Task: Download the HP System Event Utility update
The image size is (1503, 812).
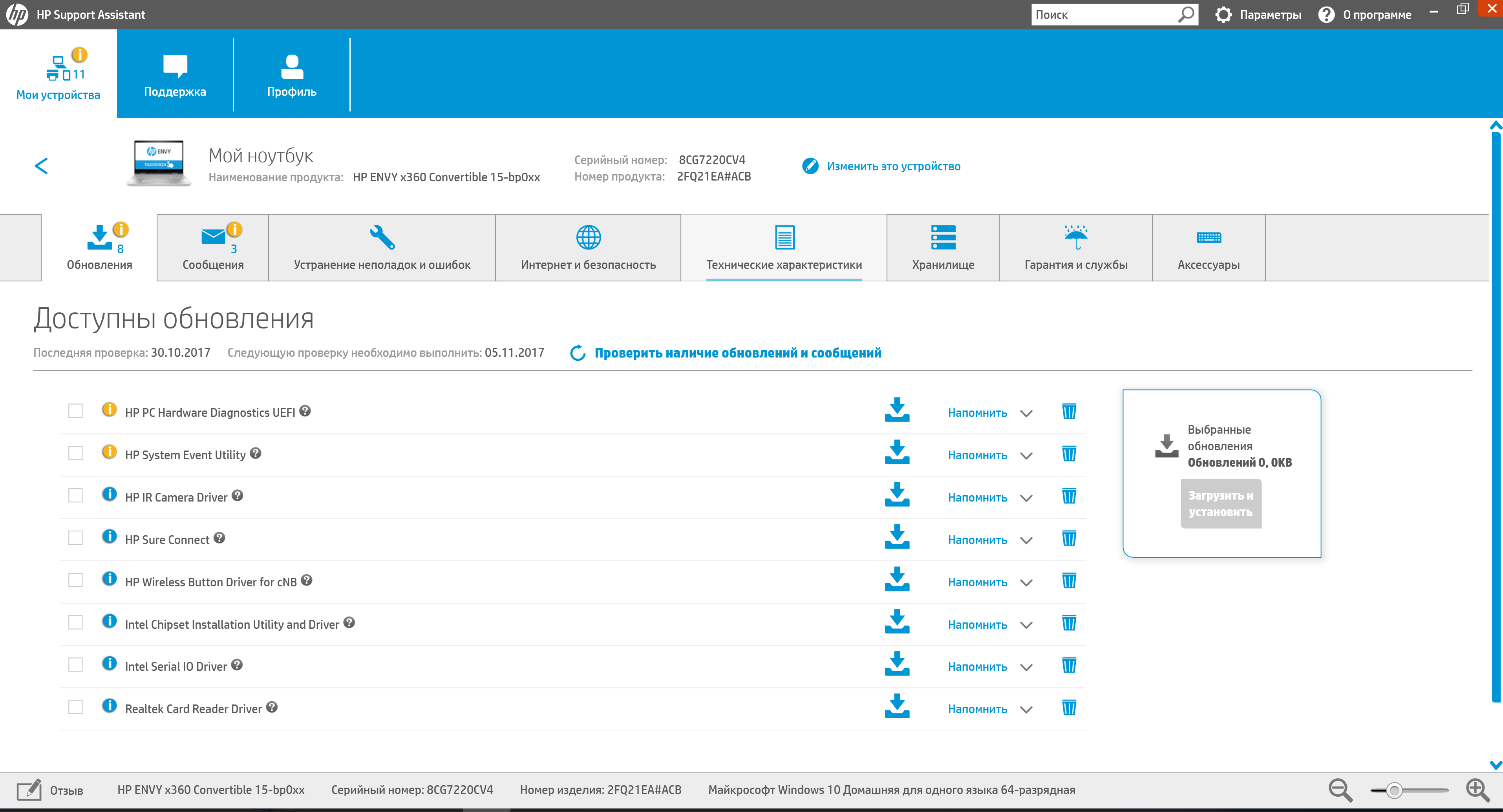Action: click(x=897, y=453)
